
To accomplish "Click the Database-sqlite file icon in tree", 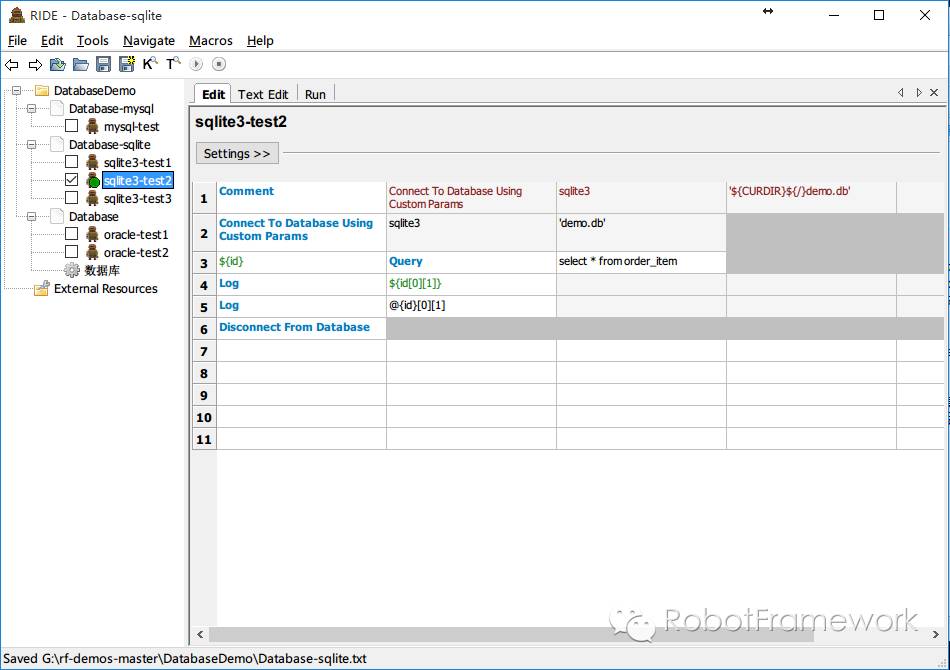I will point(57,144).
